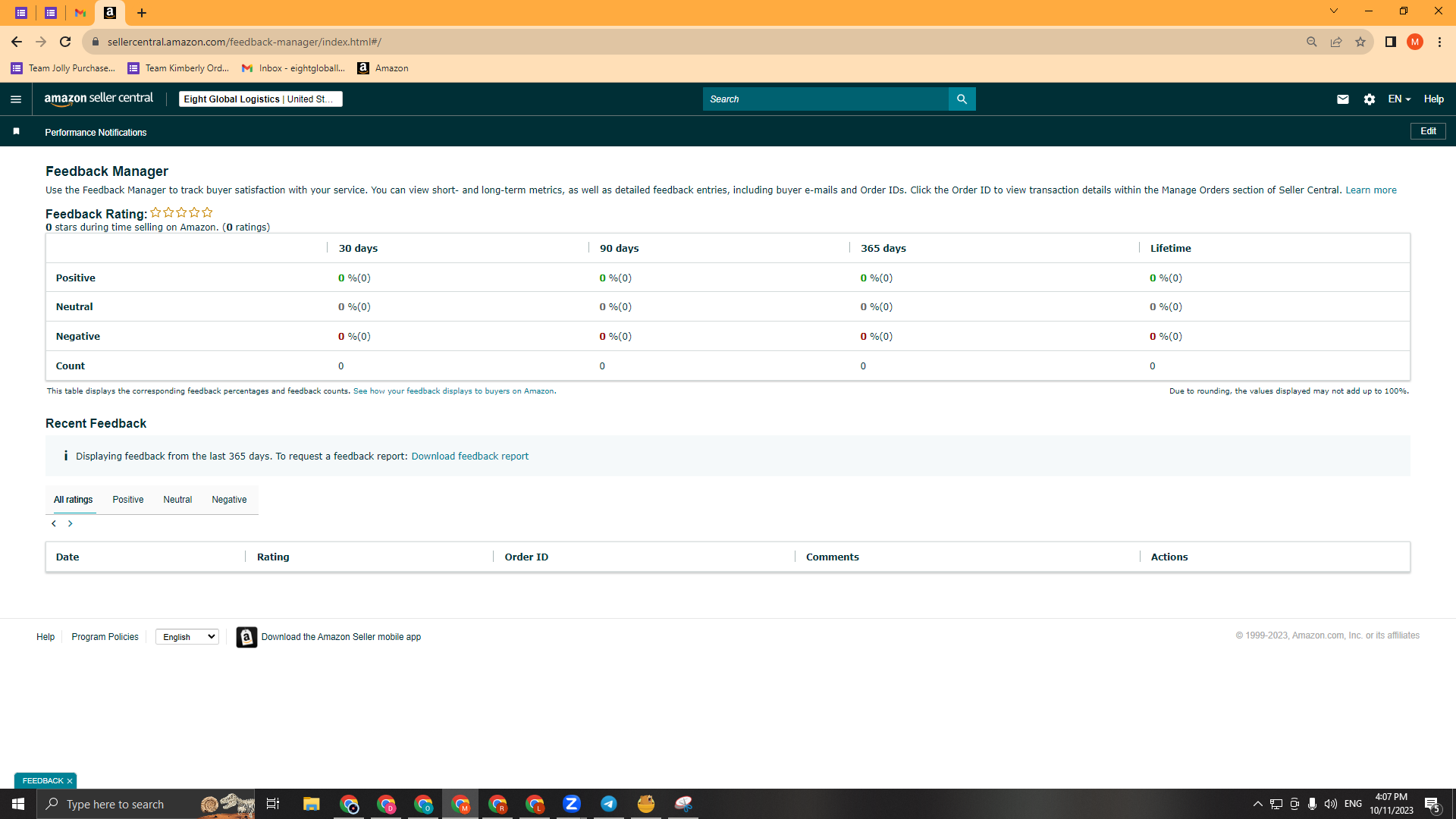
Task: Go to previous feedback page arrow
Action: pyautogui.click(x=54, y=524)
